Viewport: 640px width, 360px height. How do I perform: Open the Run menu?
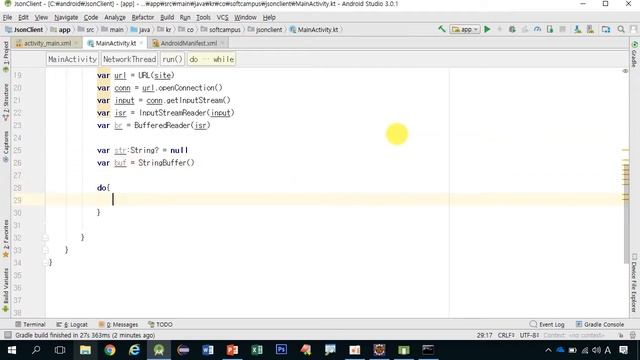[x=185, y=17]
